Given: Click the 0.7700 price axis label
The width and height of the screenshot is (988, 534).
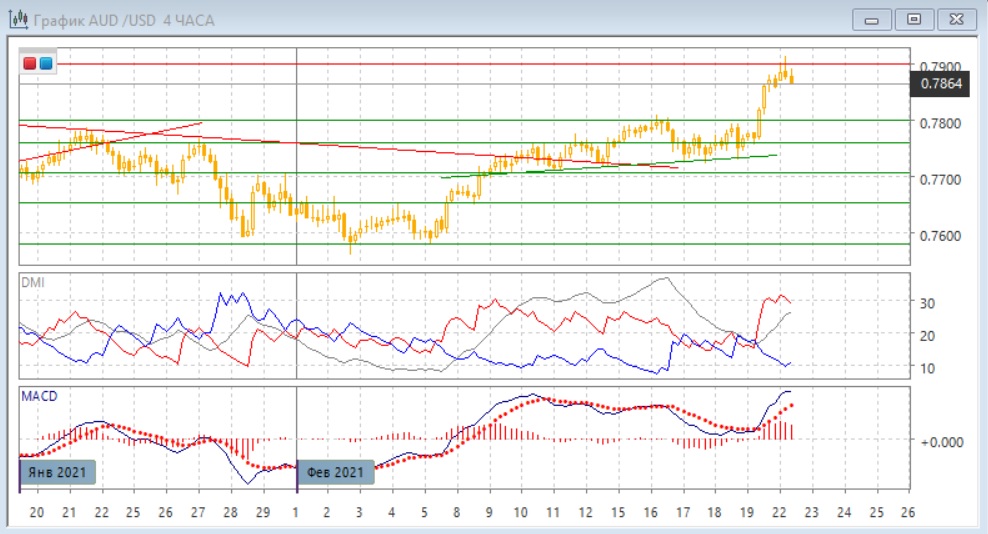Looking at the screenshot, I should [x=938, y=180].
